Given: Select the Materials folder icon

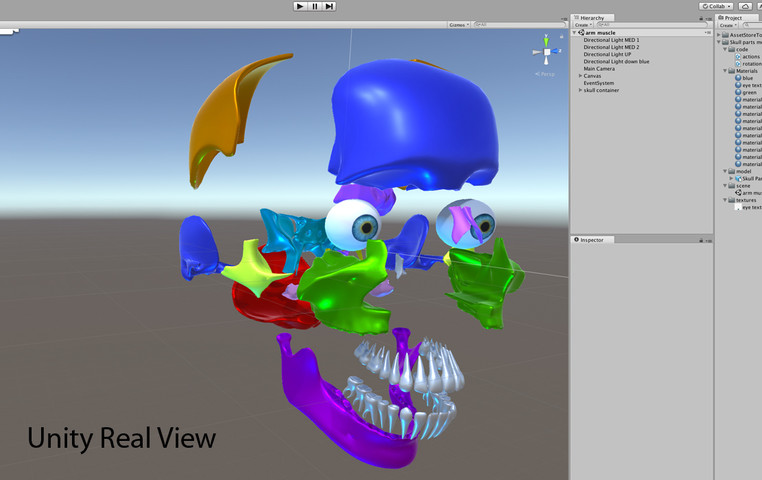Looking at the screenshot, I should (x=732, y=71).
